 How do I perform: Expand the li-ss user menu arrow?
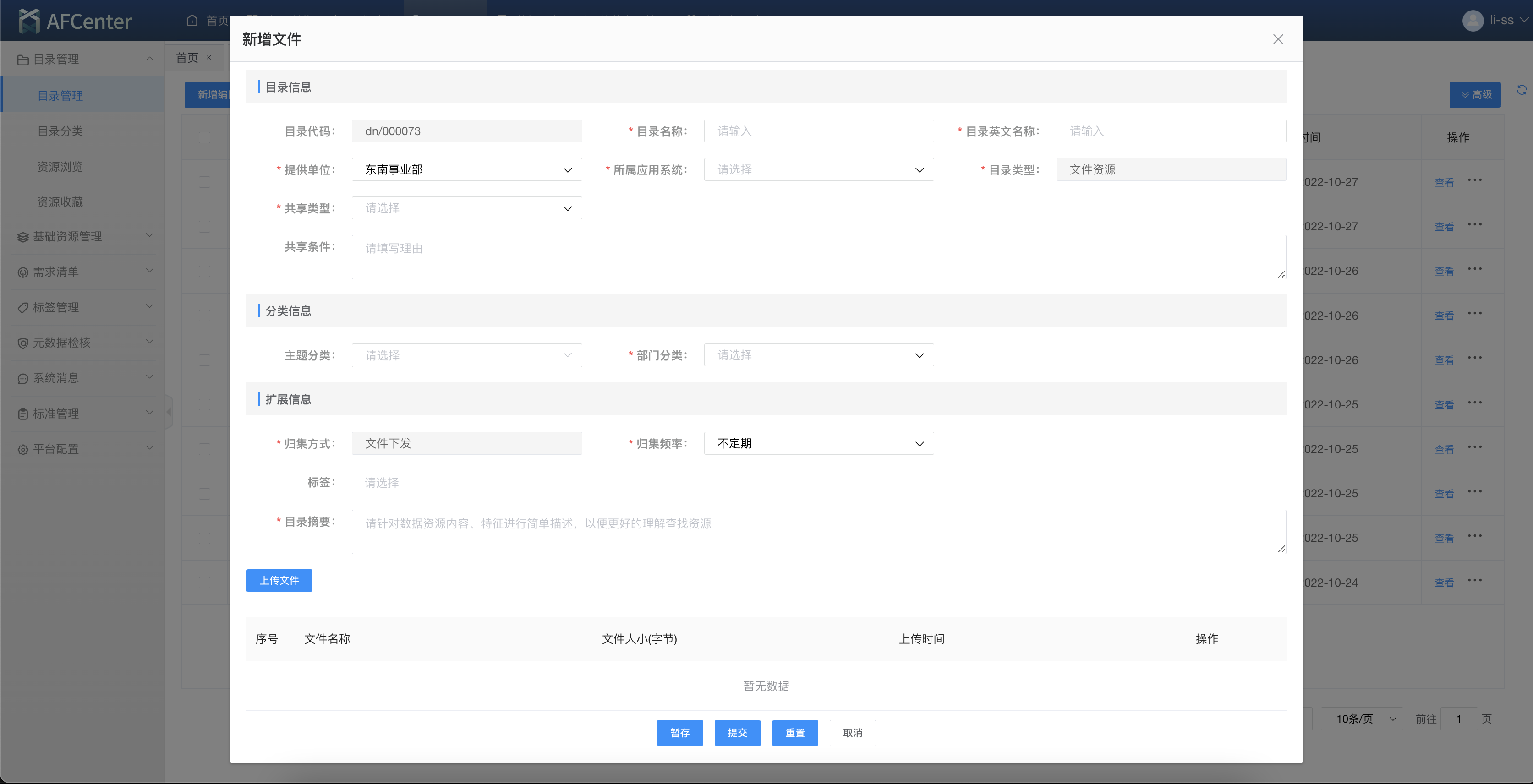pyautogui.click(x=1524, y=20)
